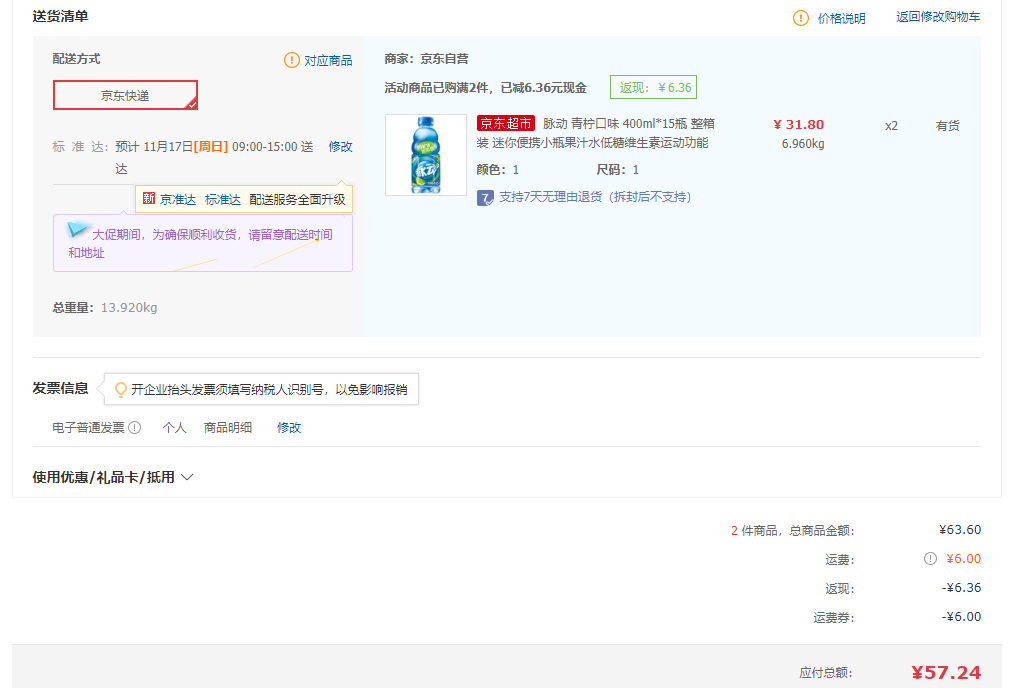Screen dimensions: 1031x688
Task: Open the 对应商品 link
Action: click(327, 61)
